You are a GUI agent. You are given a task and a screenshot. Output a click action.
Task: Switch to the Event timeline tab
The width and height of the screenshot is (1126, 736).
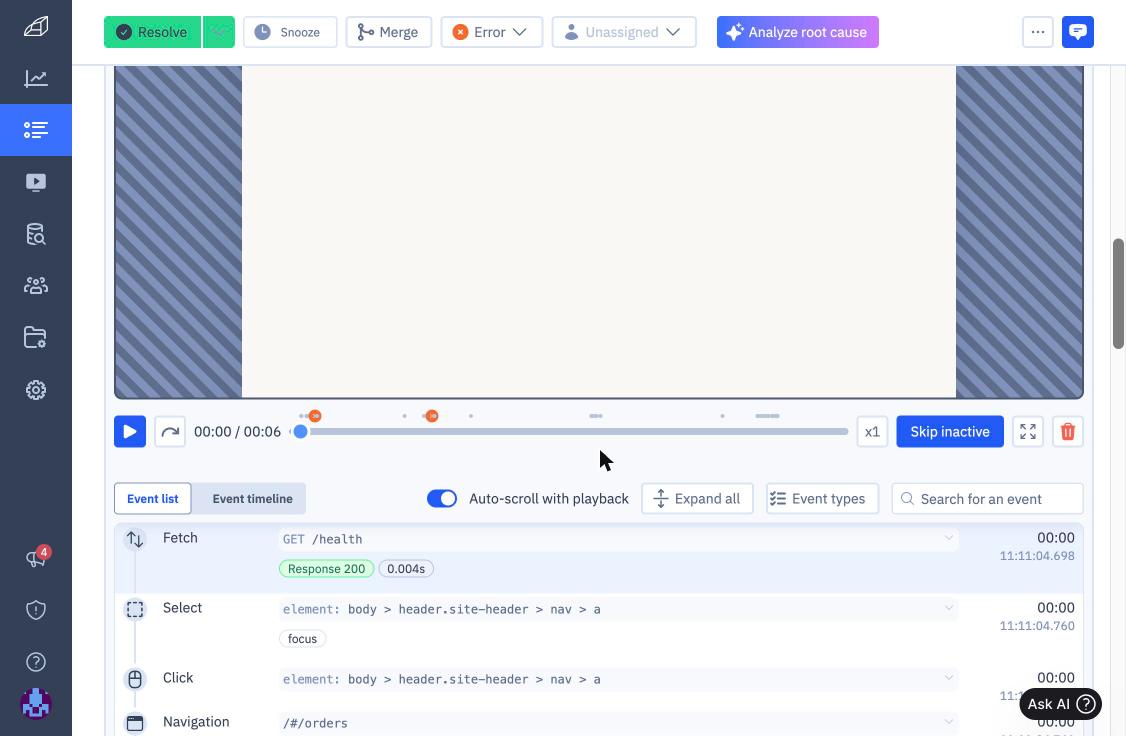click(252, 499)
